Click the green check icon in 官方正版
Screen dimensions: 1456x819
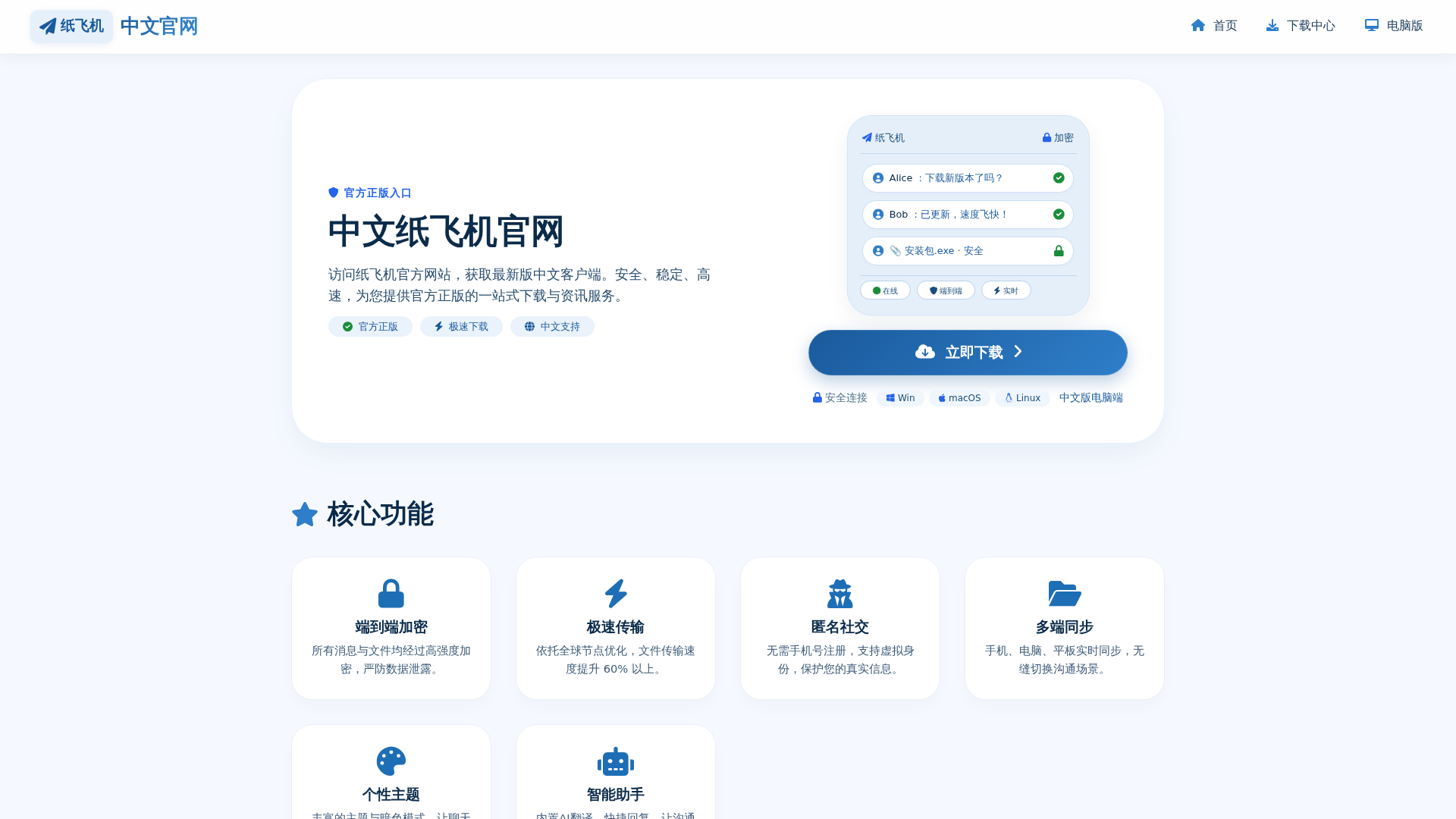[x=347, y=327]
